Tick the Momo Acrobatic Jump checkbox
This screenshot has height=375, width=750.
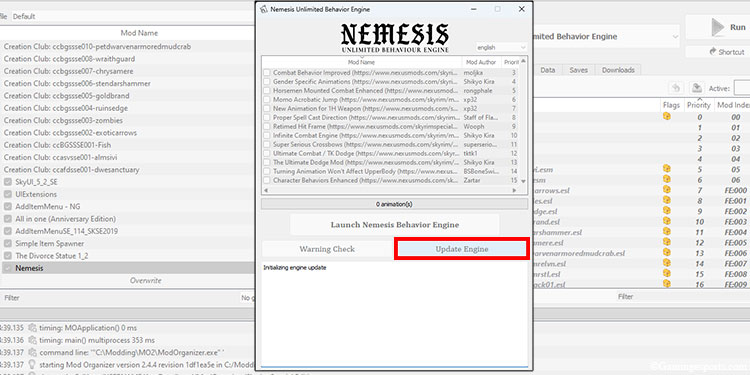(267, 99)
